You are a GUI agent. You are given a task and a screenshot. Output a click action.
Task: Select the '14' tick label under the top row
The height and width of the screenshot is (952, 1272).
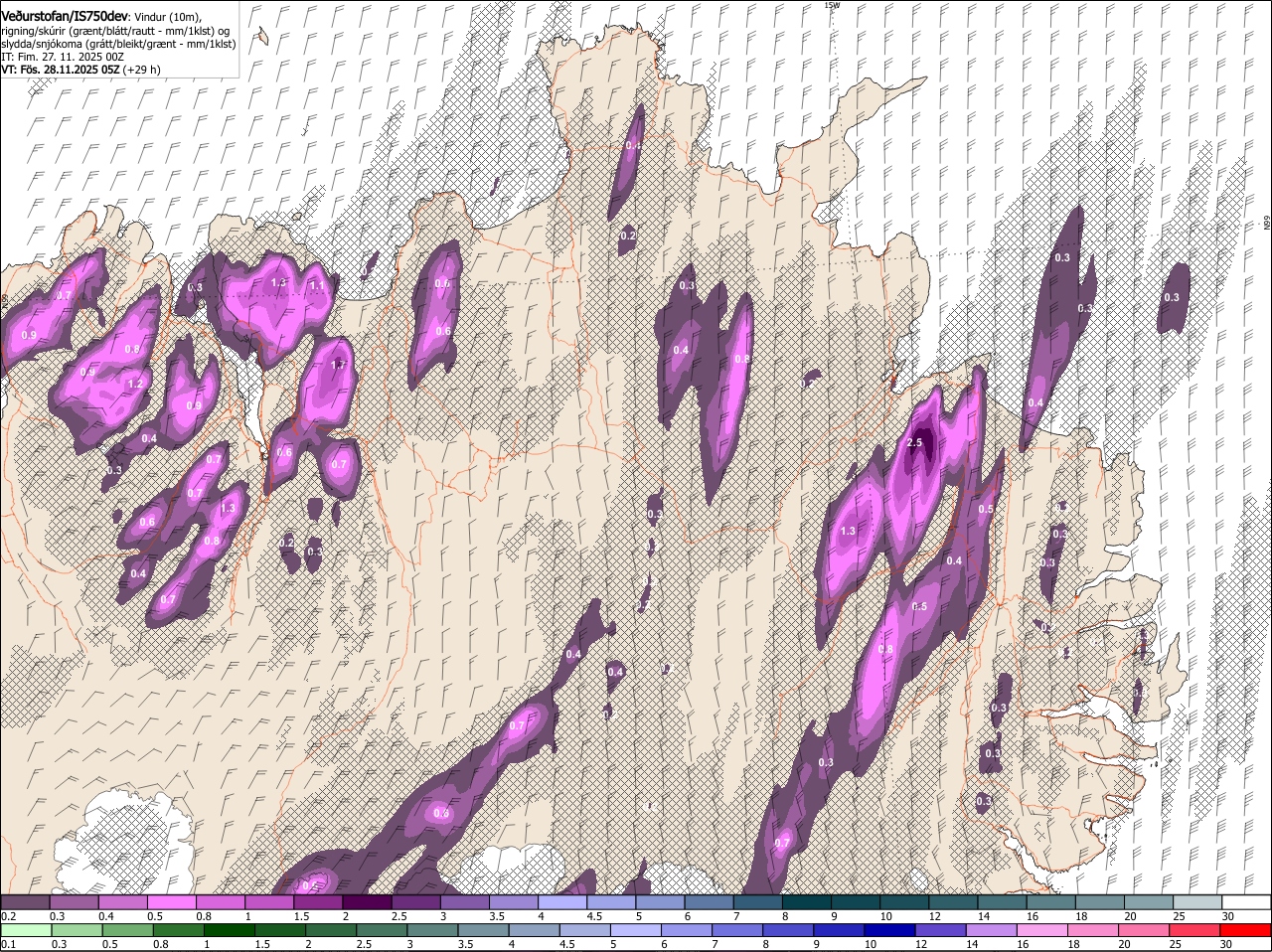click(984, 915)
